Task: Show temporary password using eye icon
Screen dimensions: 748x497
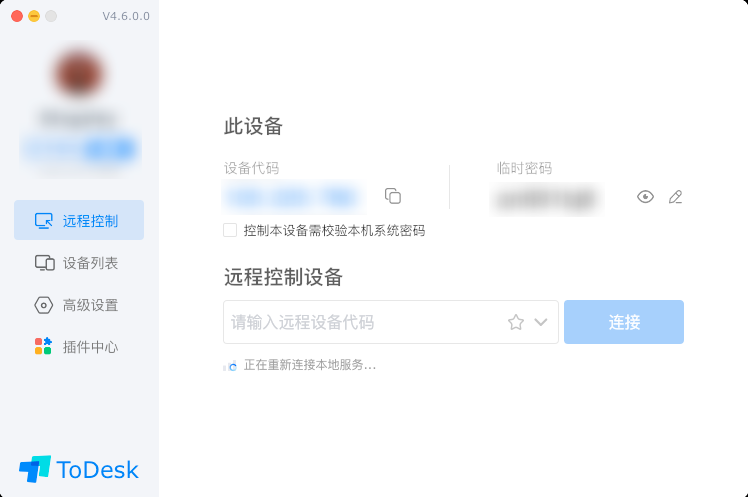Action: click(645, 197)
